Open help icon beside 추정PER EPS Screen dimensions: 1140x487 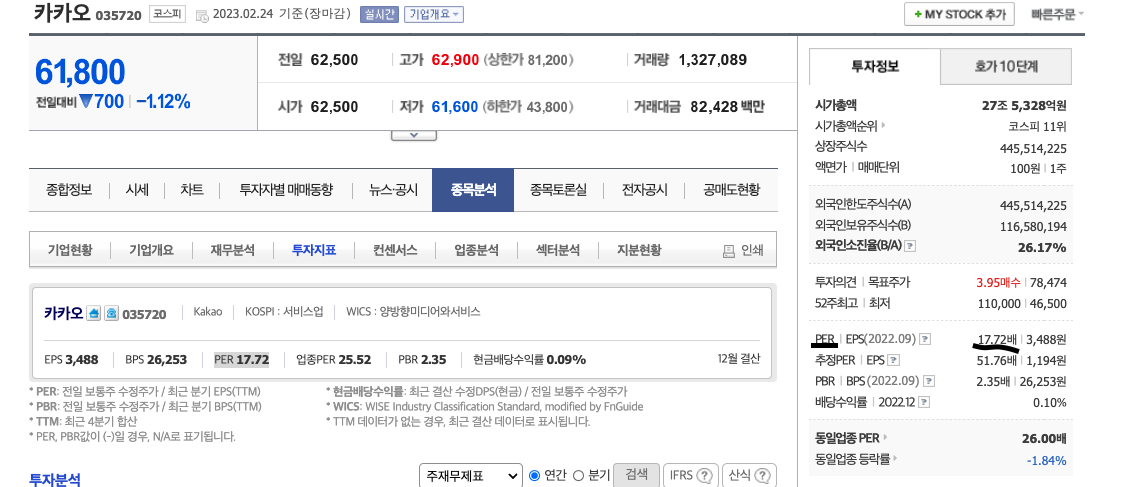(894, 360)
